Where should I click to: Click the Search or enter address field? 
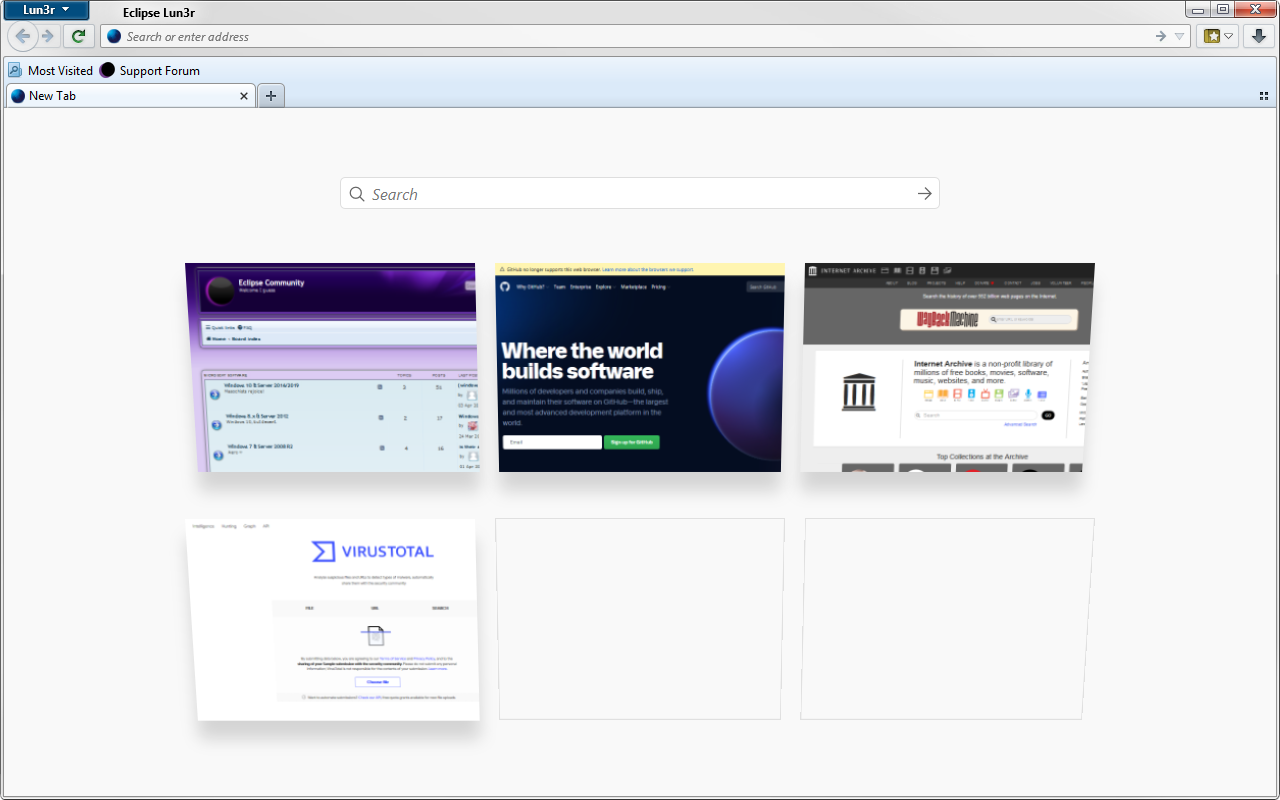coord(630,37)
